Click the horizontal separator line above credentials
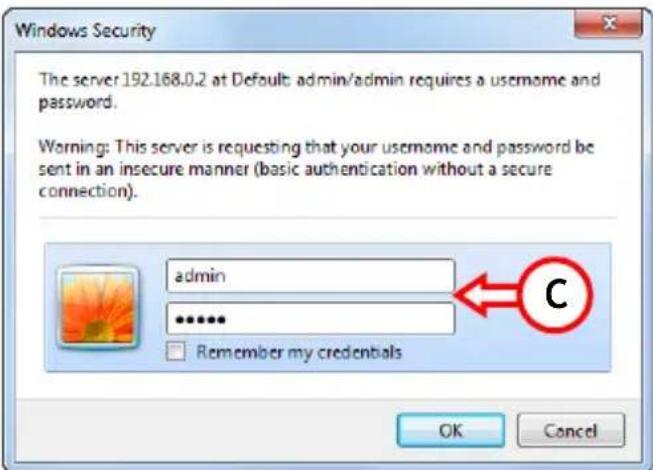Viewport: 653px width, 470px height. tap(328, 218)
